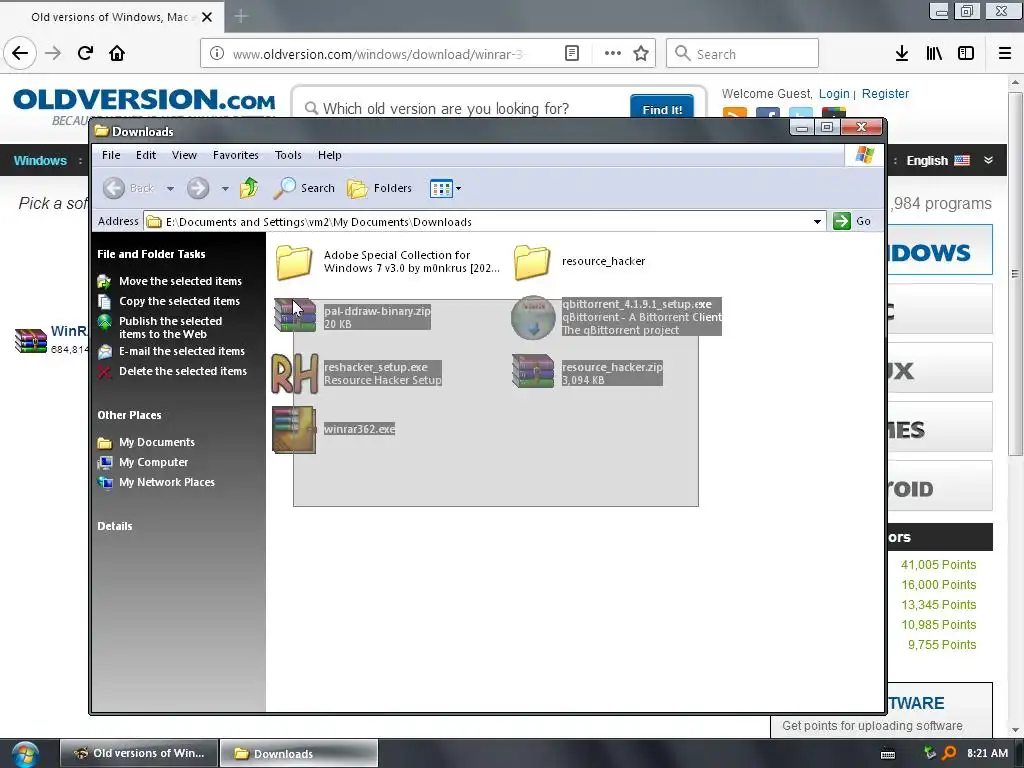Click the Firefox Search box

(743, 54)
